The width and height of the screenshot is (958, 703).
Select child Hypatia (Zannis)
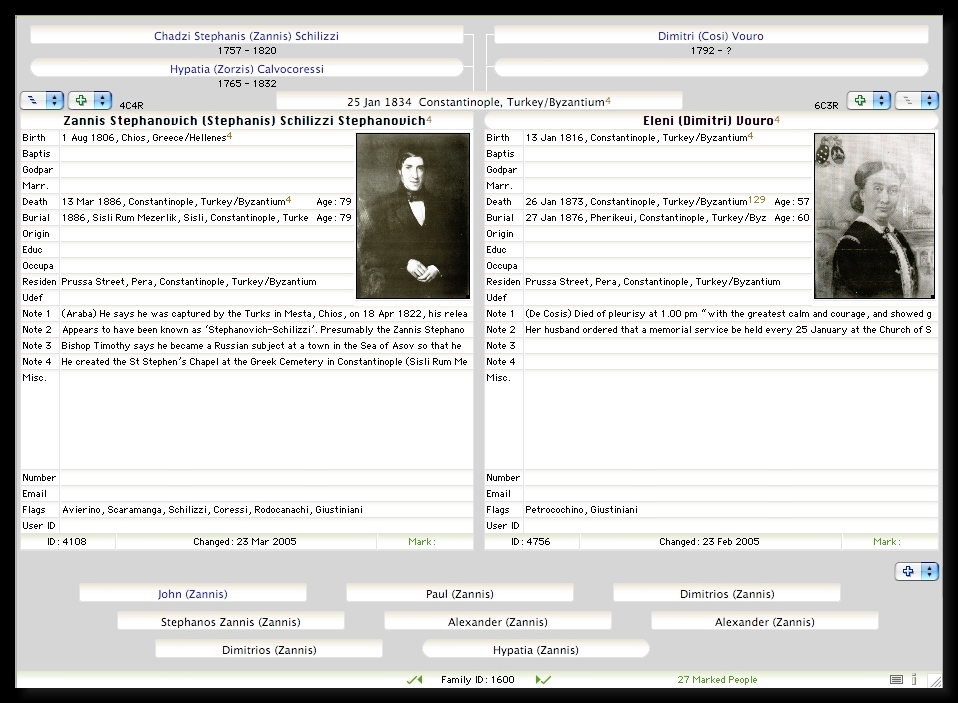point(535,650)
